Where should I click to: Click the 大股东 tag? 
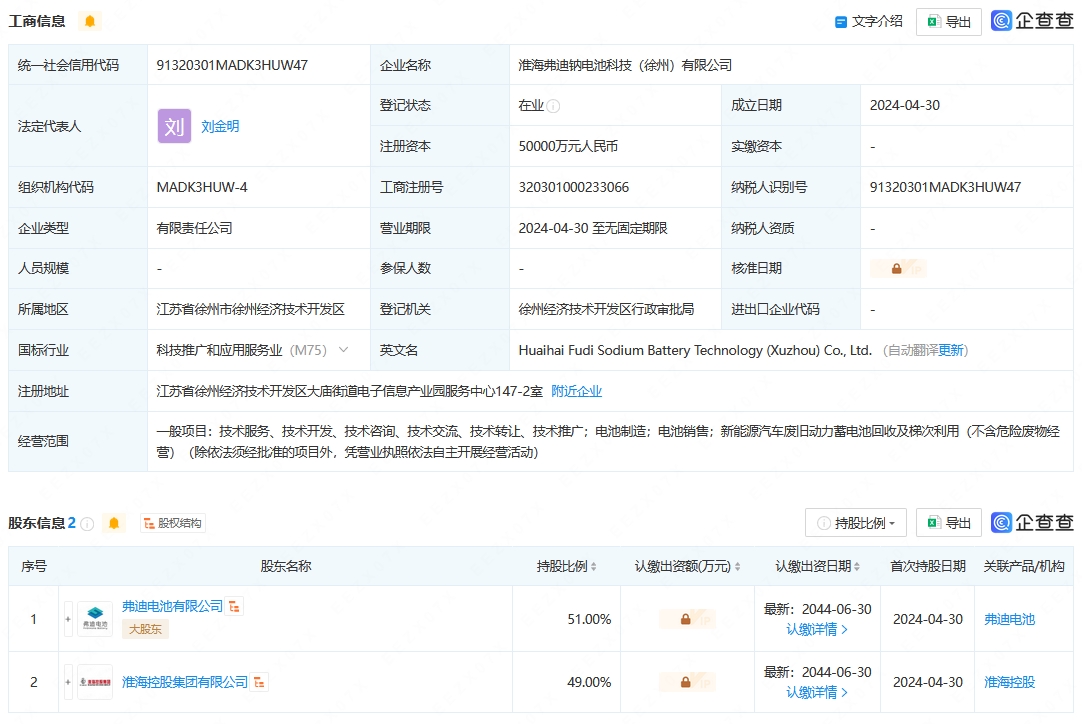click(145, 629)
